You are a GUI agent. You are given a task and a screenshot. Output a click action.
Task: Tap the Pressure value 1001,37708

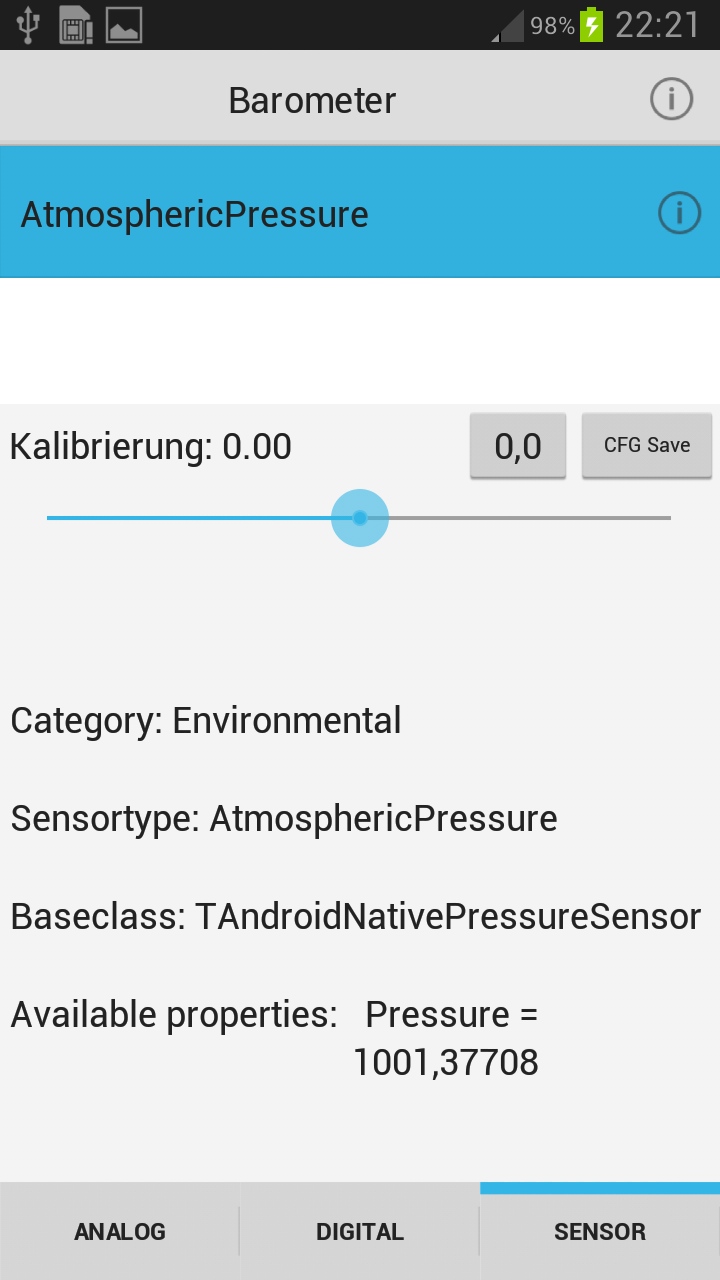(446, 1062)
